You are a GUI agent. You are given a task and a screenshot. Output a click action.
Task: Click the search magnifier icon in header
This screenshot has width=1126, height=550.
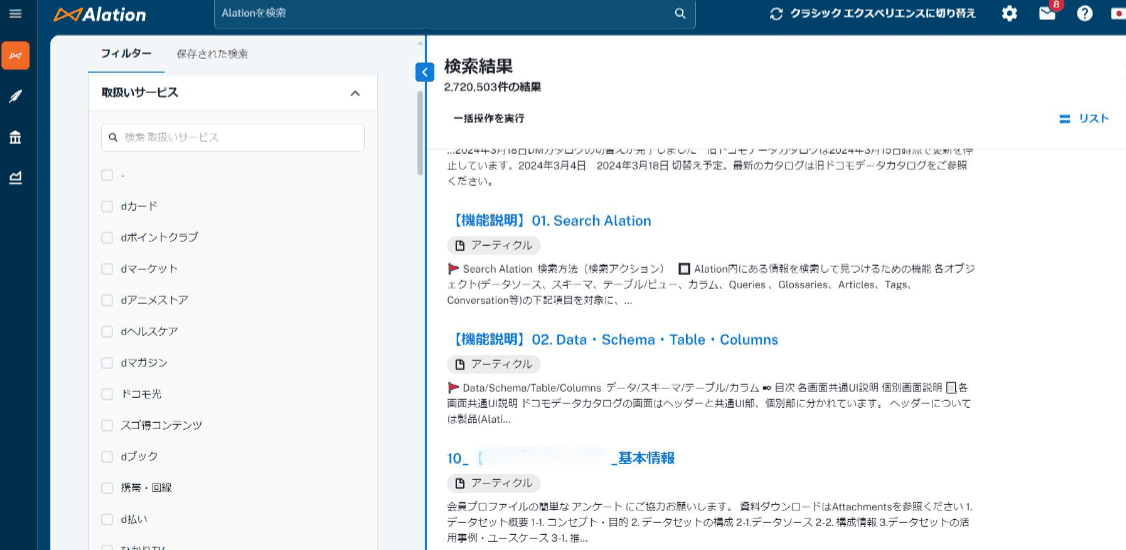679,14
